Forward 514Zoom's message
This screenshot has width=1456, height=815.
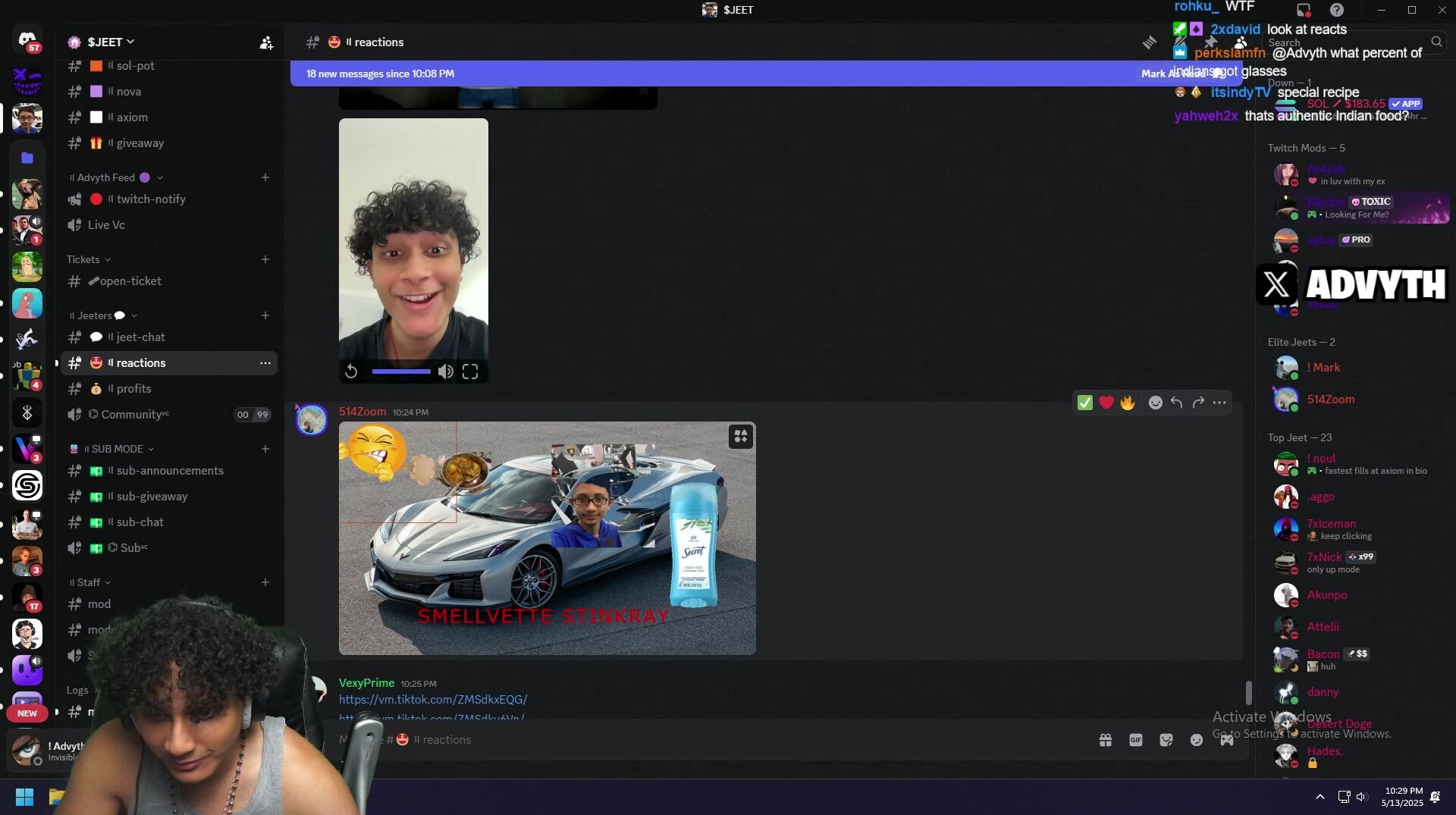point(1198,403)
